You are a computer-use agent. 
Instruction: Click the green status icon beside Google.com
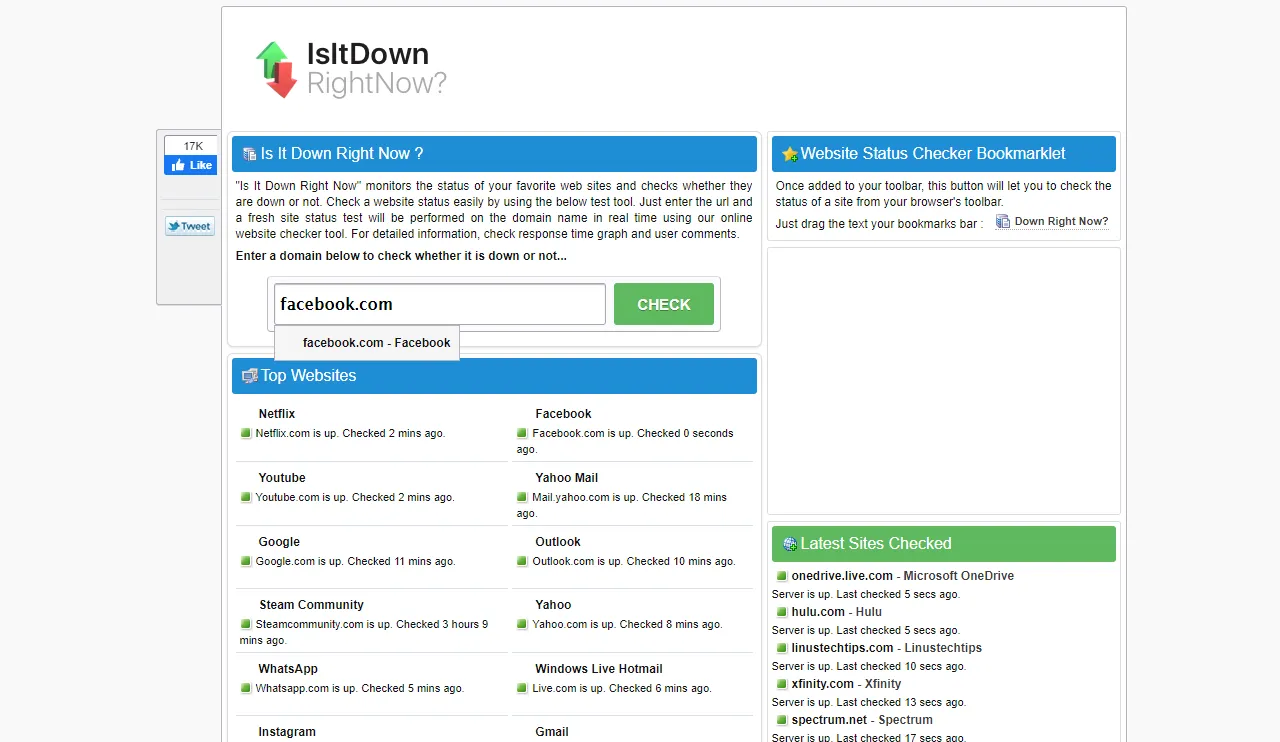(x=246, y=561)
